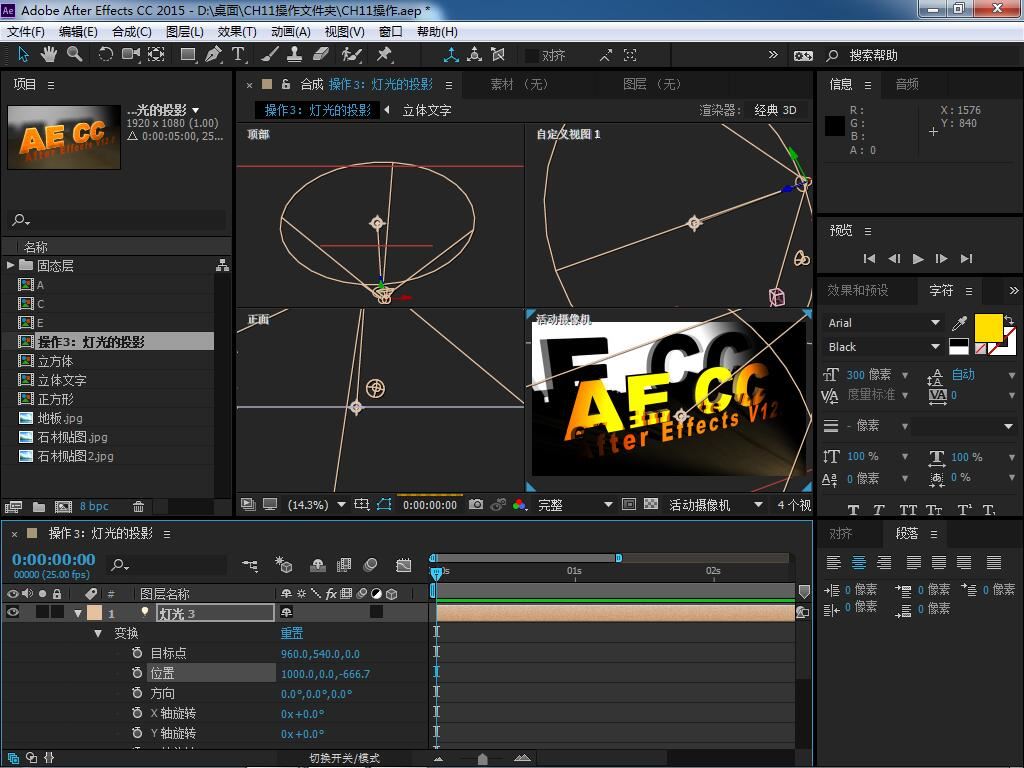Delete item with project trash icon
The height and width of the screenshot is (768, 1024).
[138, 506]
